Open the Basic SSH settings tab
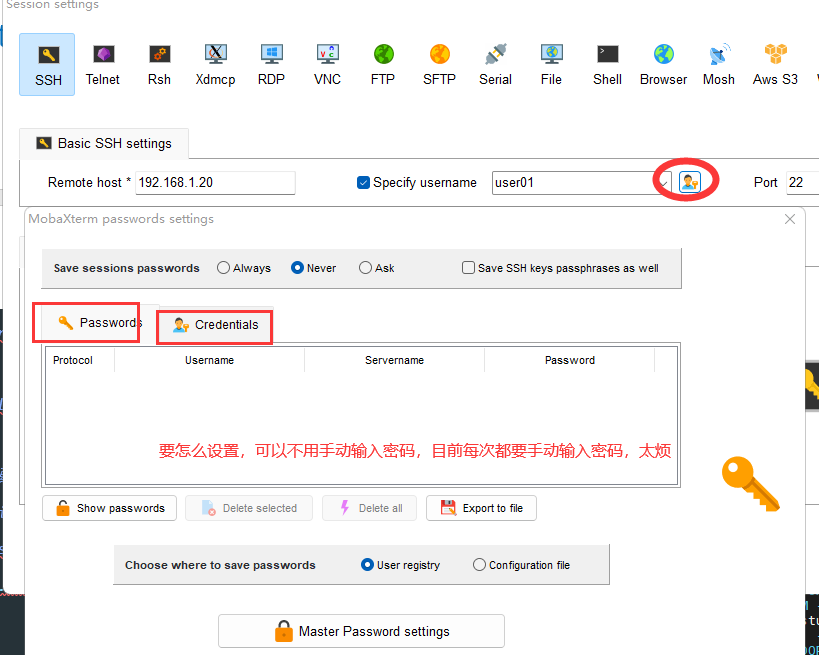 tap(104, 143)
